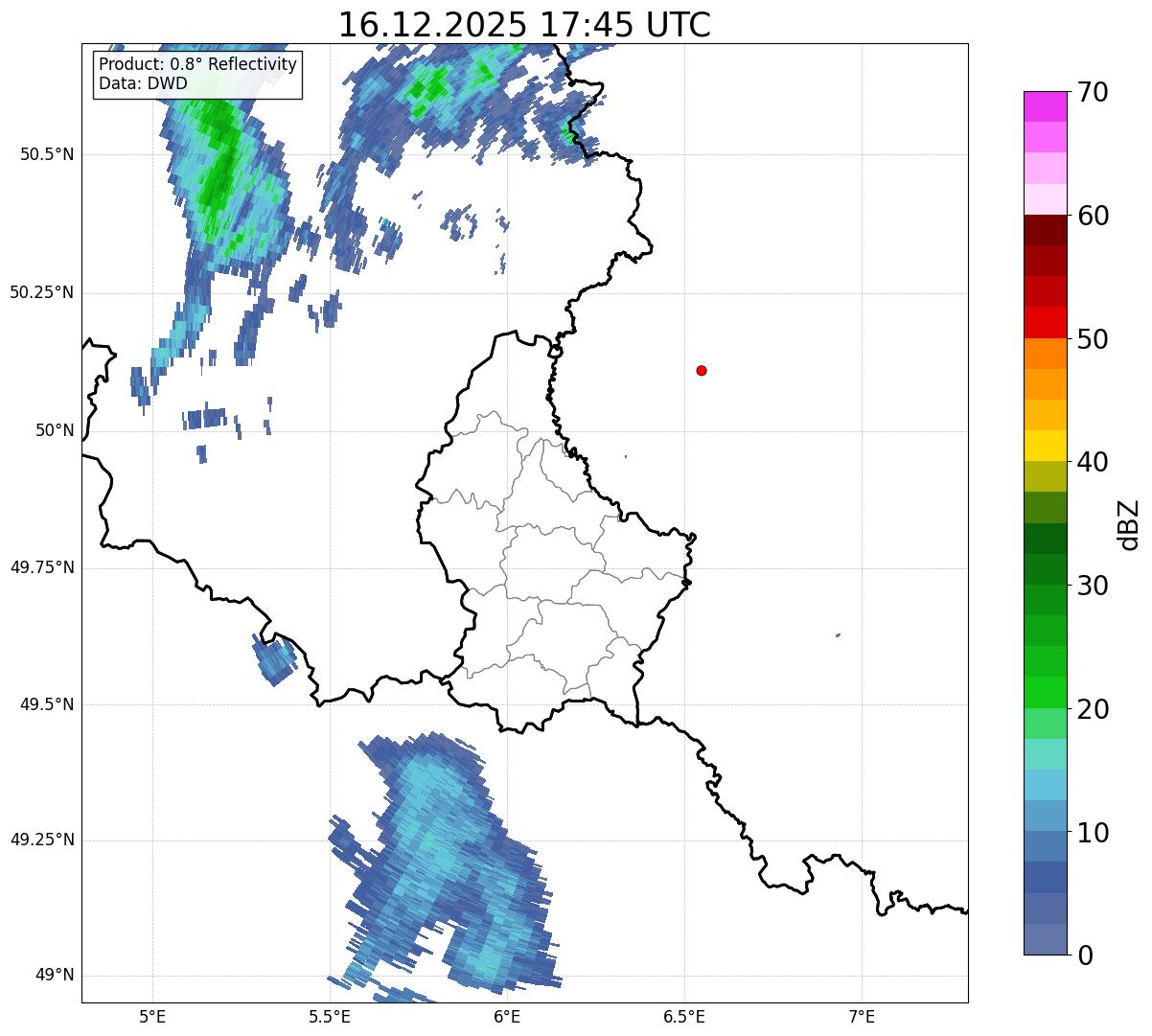
Task: Click the title 16.12.2025 17:45 UTC
Action: pyautogui.click(x=524, y=25)
